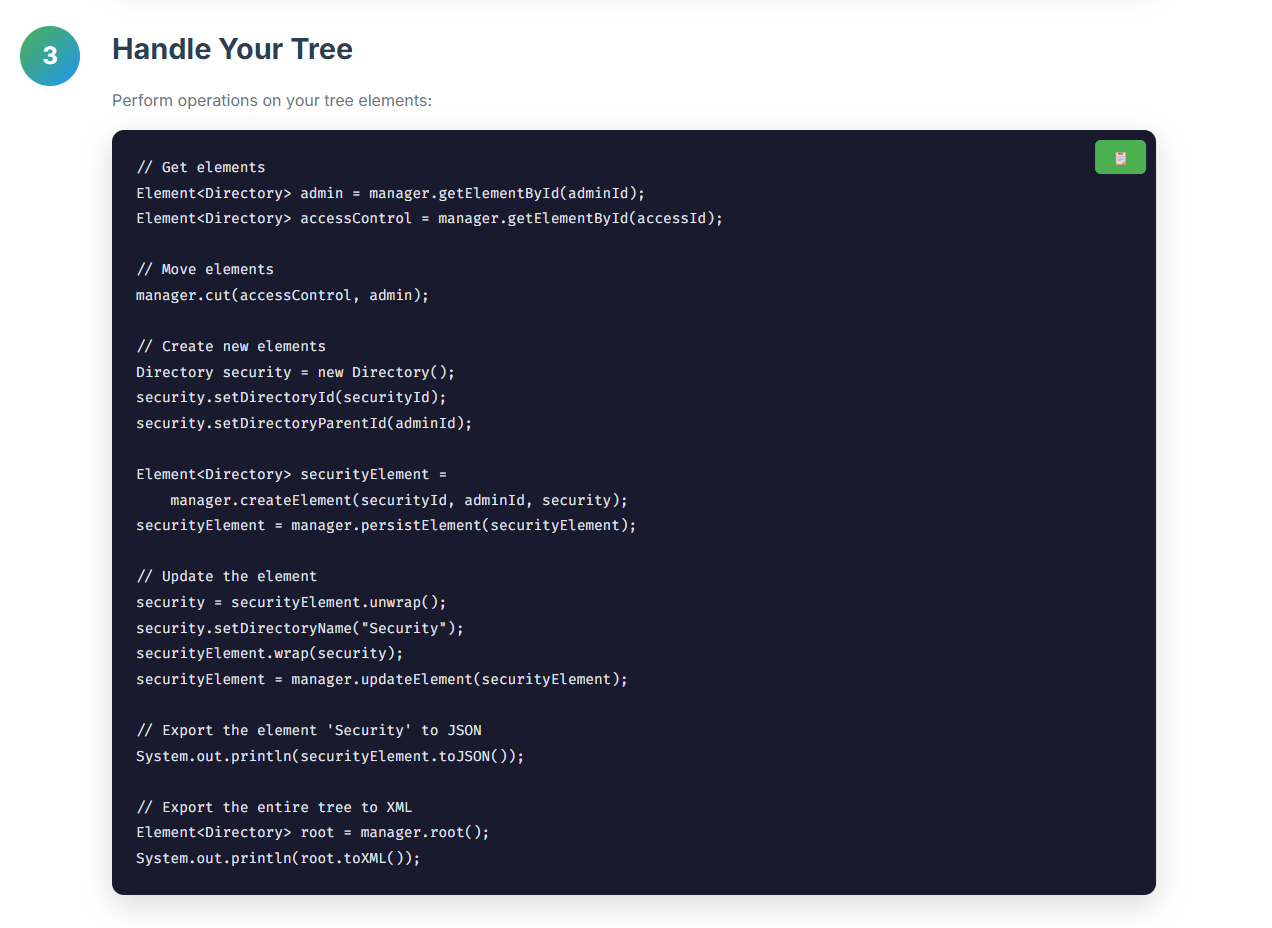The image size is (1272, 928).
Task: Click the securityElement.toJSON() print statement
Action: [330, 755]
